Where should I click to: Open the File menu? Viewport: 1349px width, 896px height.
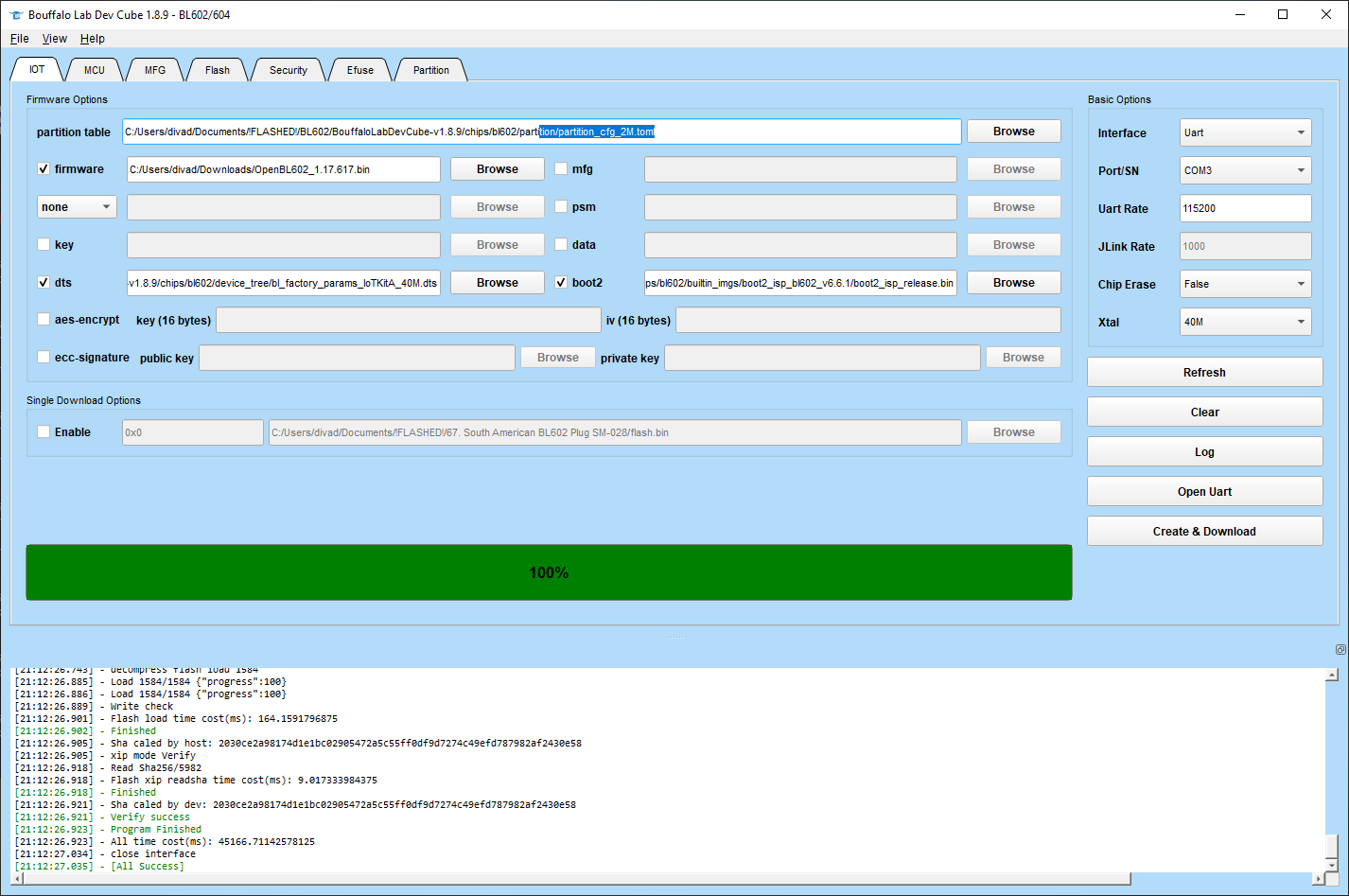click(19, 39)
